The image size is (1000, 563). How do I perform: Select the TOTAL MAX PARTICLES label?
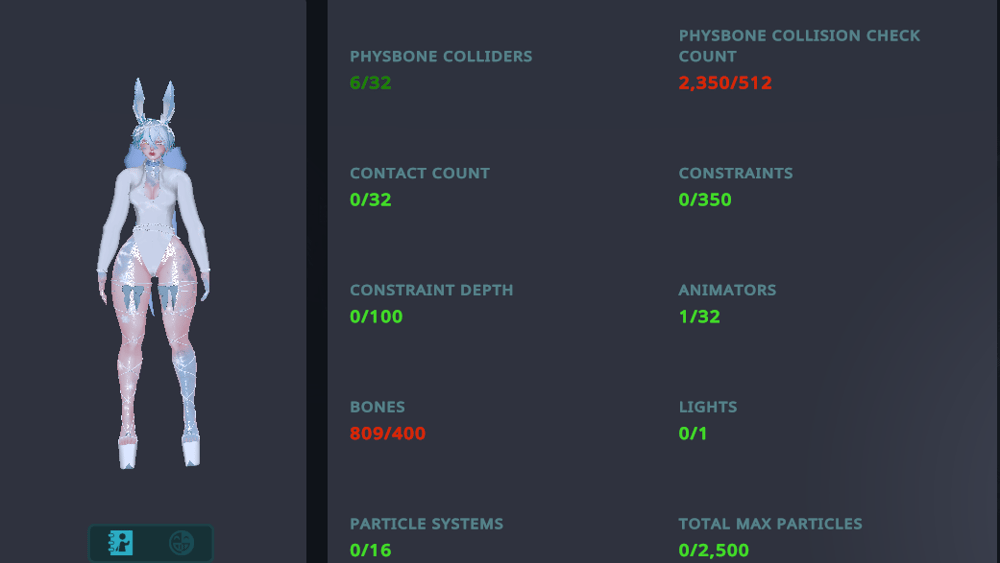[x=770, y=524]
